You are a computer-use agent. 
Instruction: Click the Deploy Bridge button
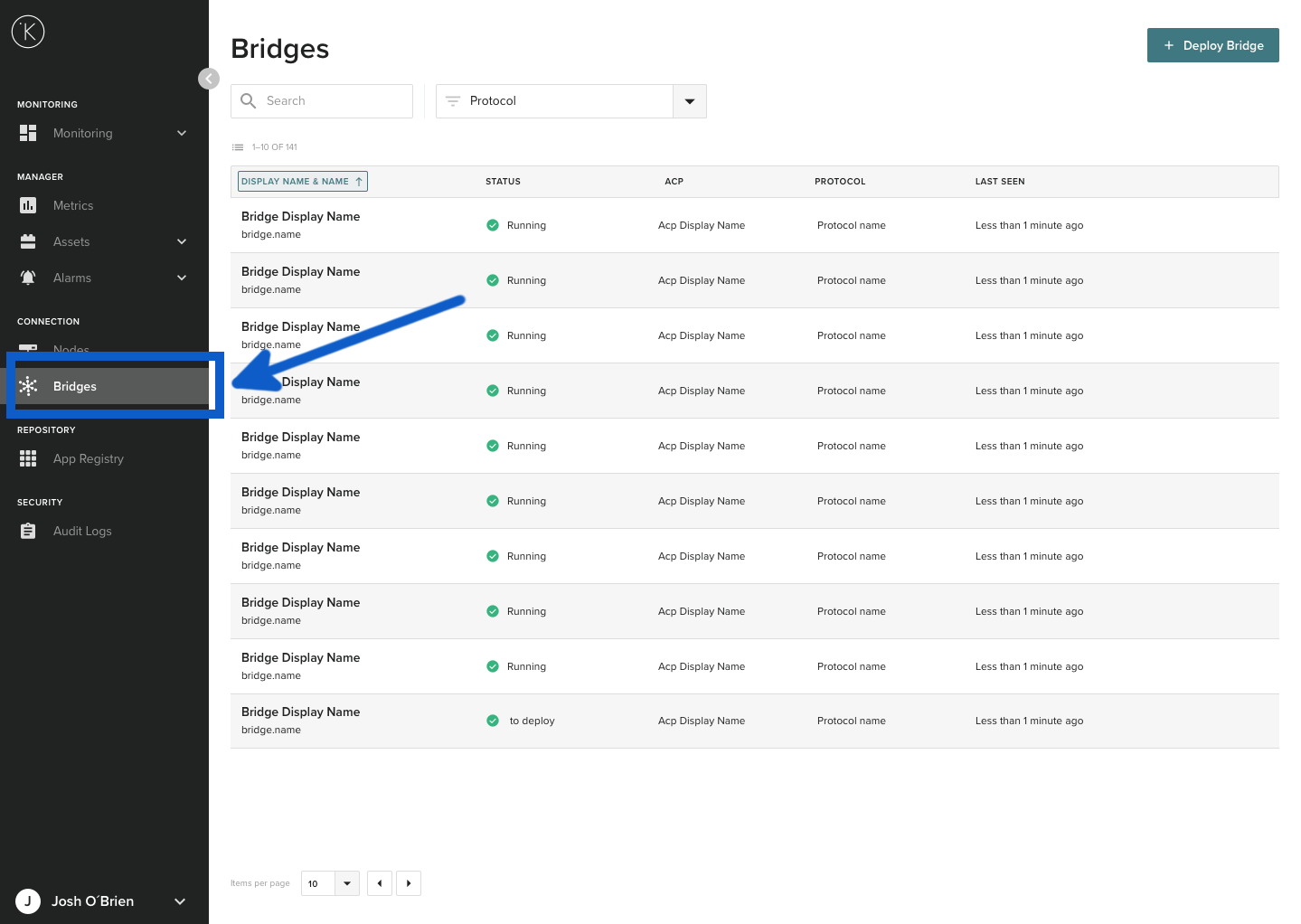[x=1212, y=44]
